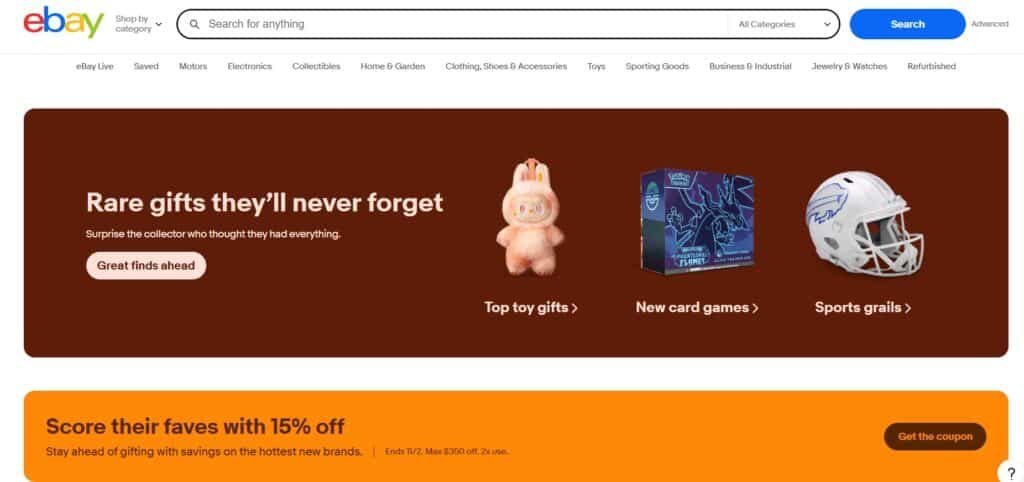Open the All Categories dropdown
The width and height of the screenshot is (1024, 482).
point(784,24)
